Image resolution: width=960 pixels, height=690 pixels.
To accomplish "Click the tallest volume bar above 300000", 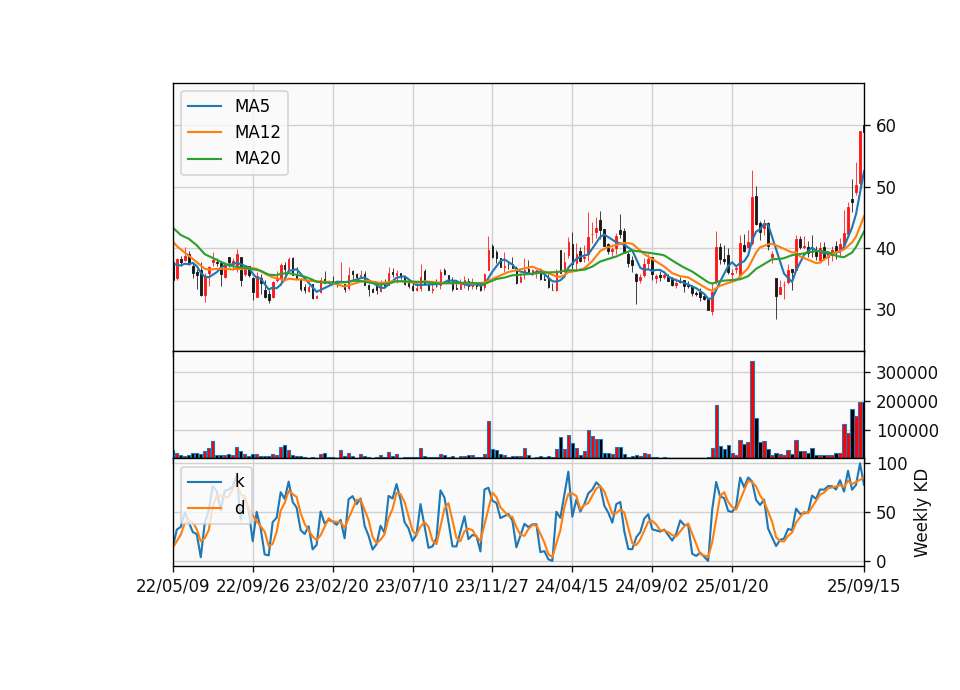I will point(752,410).
